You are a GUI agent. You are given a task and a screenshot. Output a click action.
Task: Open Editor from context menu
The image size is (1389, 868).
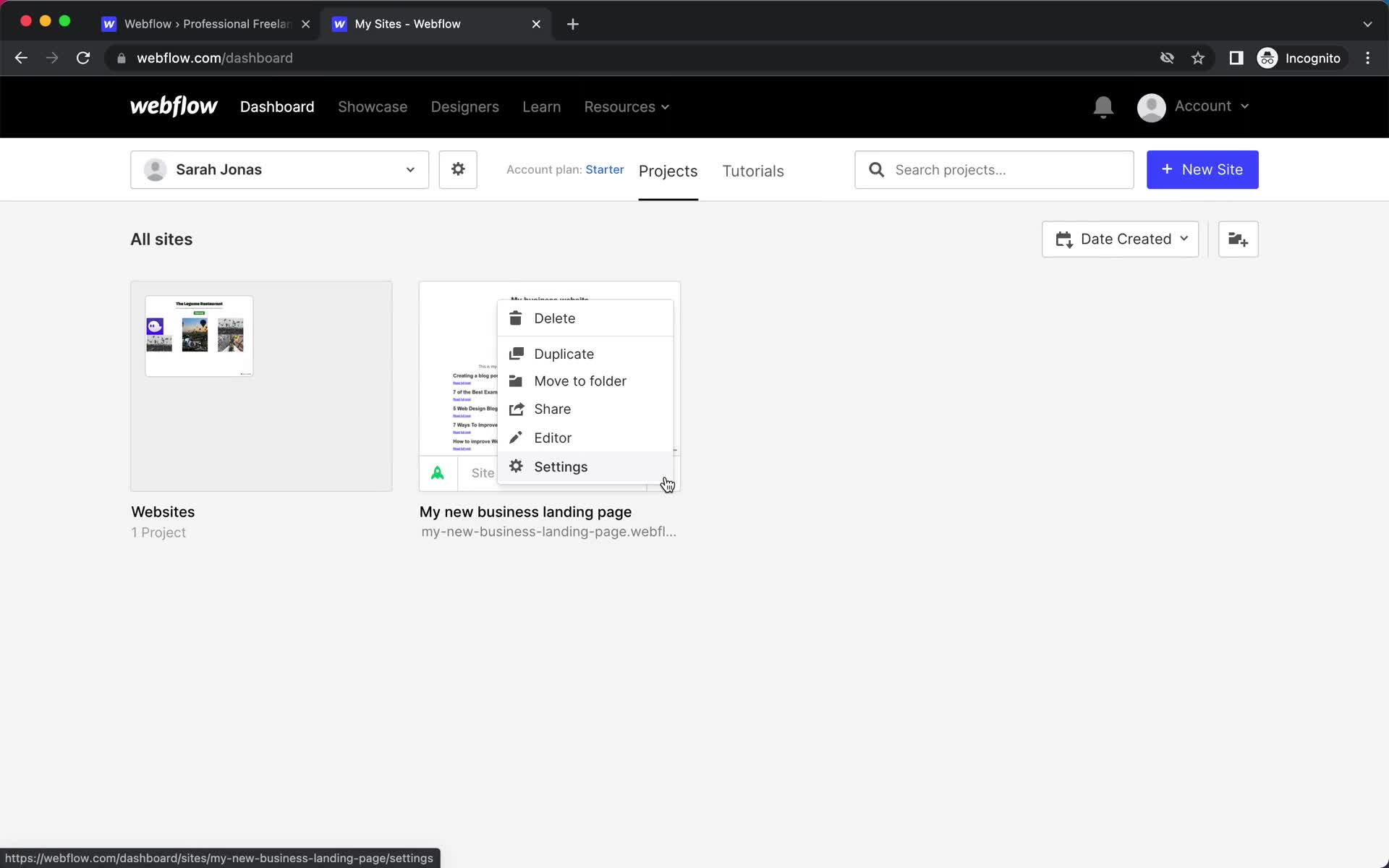pyautogui.click(x=553, y=438)
